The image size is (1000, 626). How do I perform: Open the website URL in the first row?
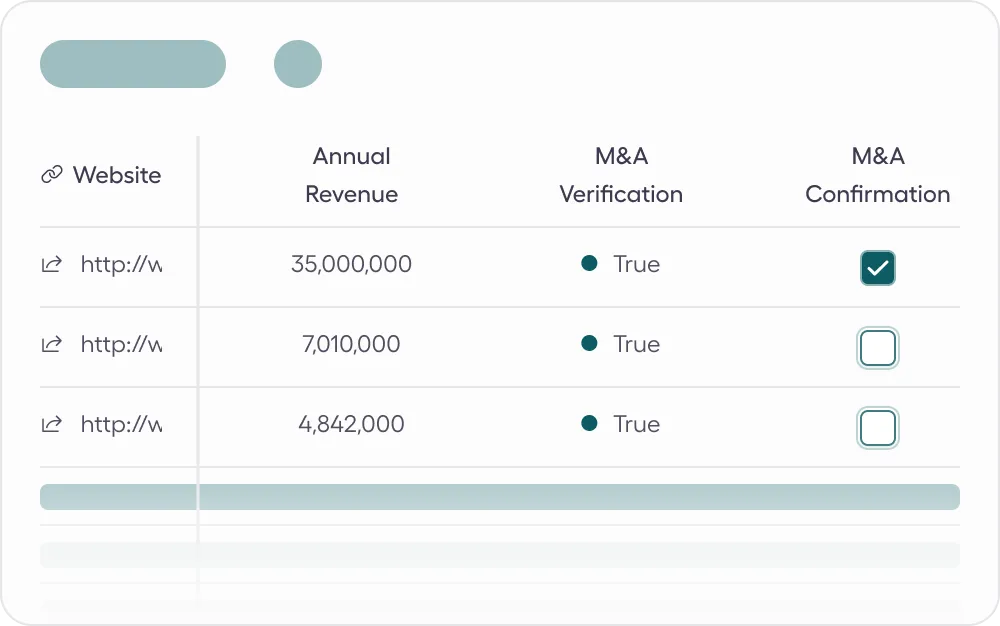[120, 264]
